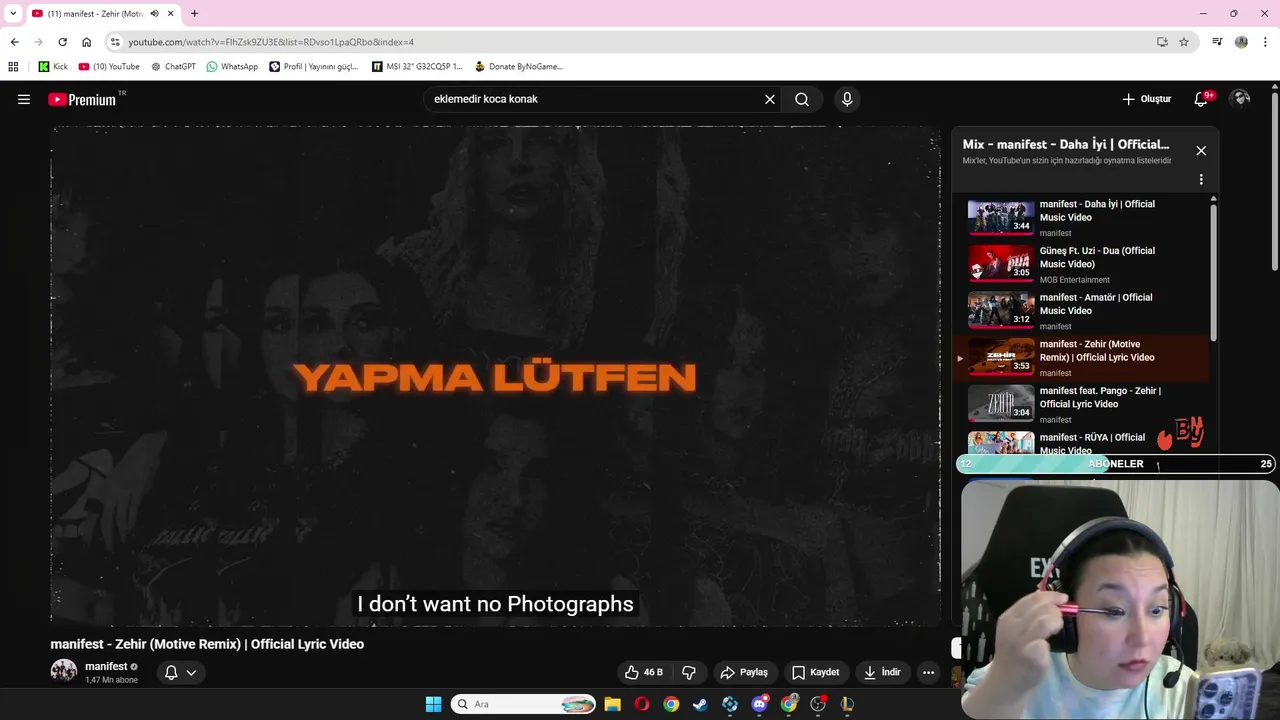Open Chrome tab search dropdown
Viewport: 1280px width, 720px height.
[x=12, y=14]
